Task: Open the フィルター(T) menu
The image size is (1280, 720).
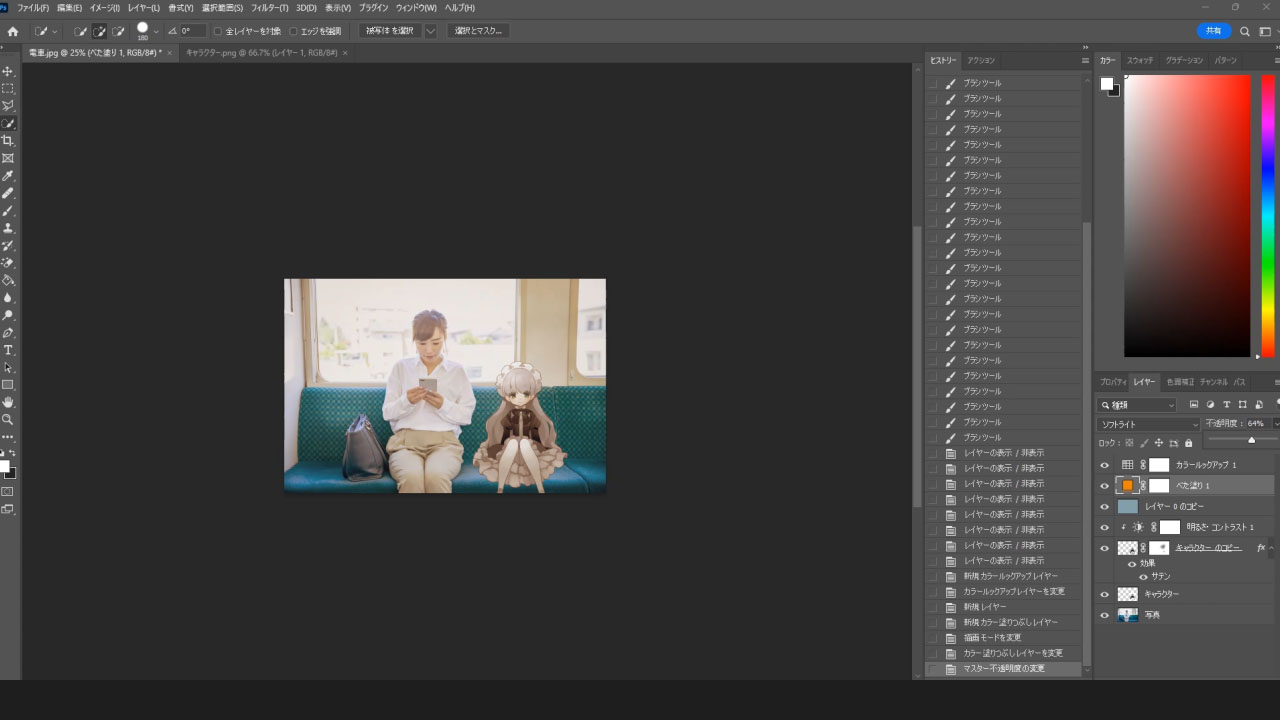Action: click(270, 8)
